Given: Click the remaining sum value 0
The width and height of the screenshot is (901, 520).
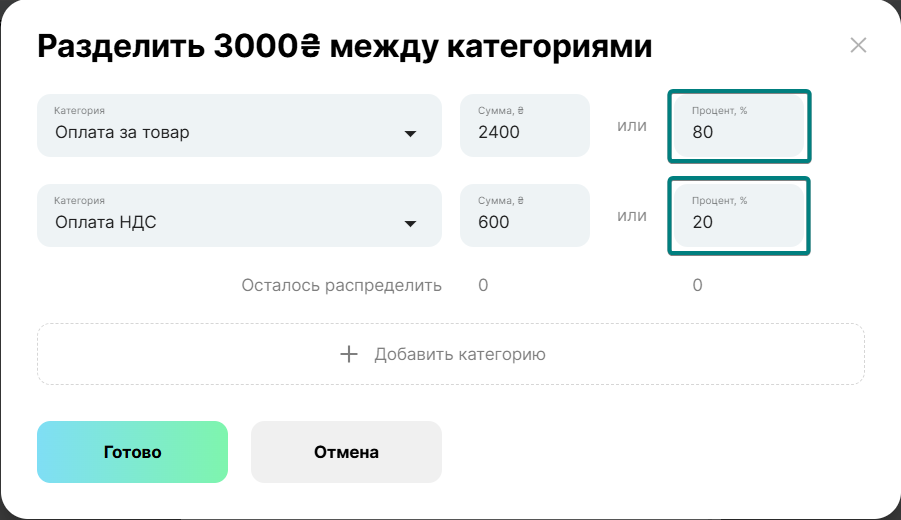Looking at the screenshot, I should pos(483,285).
